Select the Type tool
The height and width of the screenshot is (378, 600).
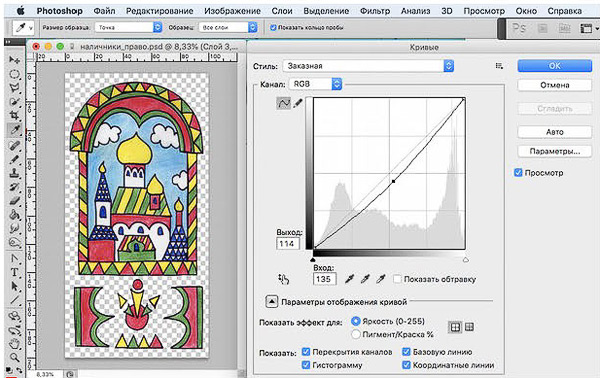tap(15, 272)
